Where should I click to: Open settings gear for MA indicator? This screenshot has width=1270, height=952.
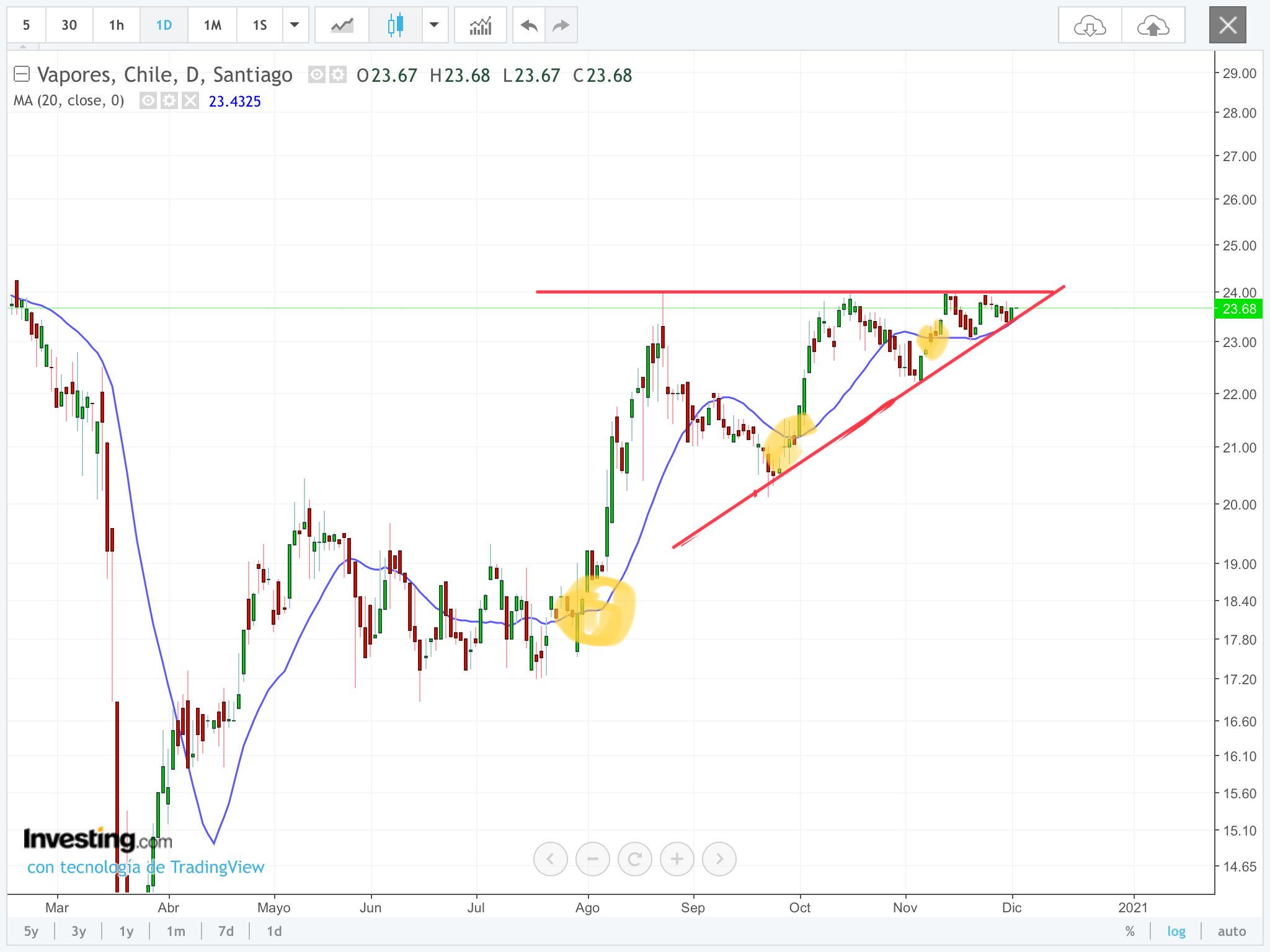point(169,100)
